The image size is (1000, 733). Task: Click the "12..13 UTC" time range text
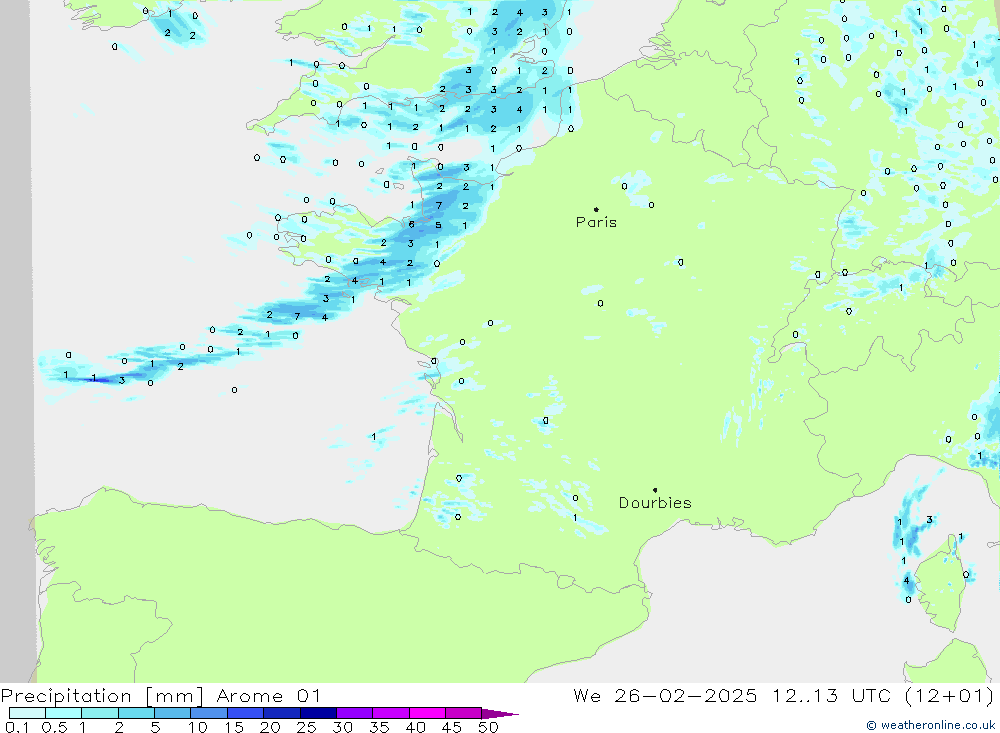[831, 696]
